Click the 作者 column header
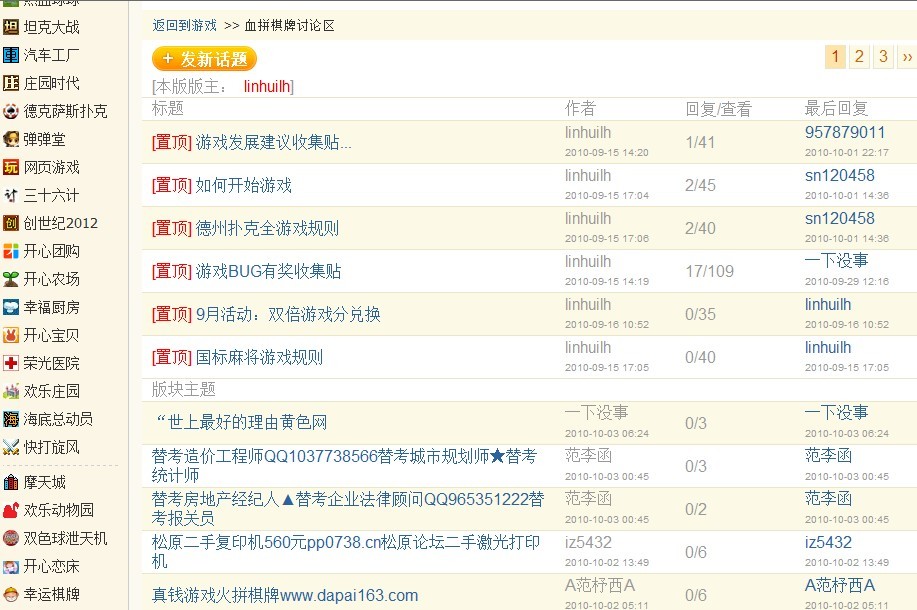The image size is (917, 610). (x=580, y=109)
